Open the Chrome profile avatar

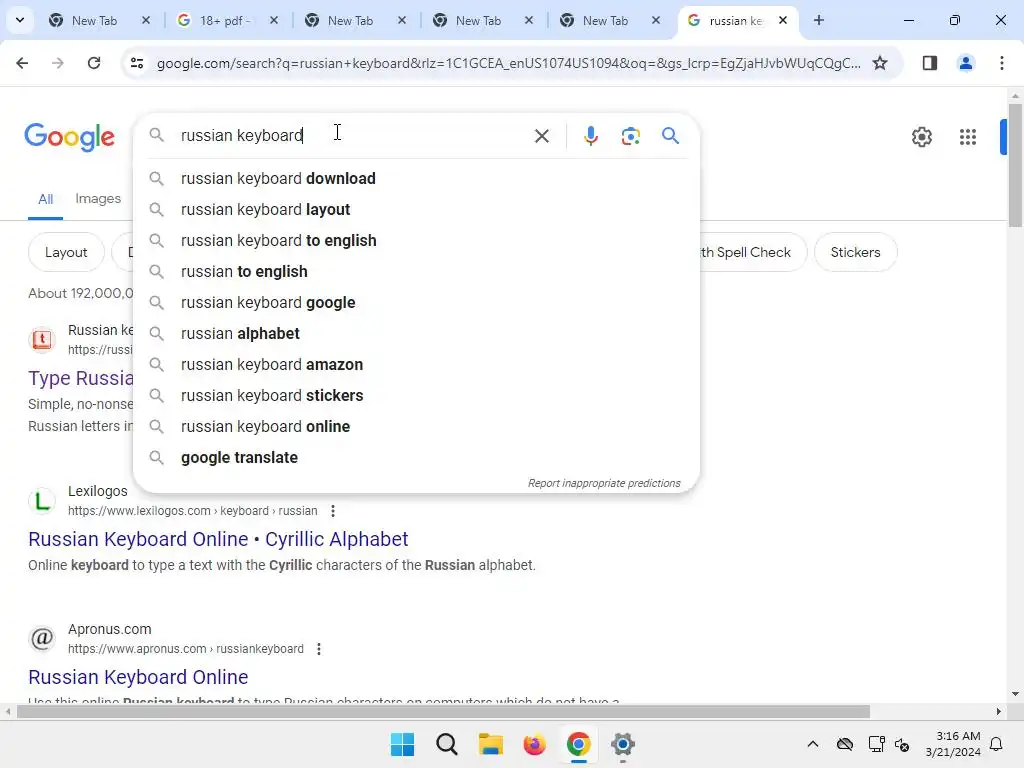point(965,63)
